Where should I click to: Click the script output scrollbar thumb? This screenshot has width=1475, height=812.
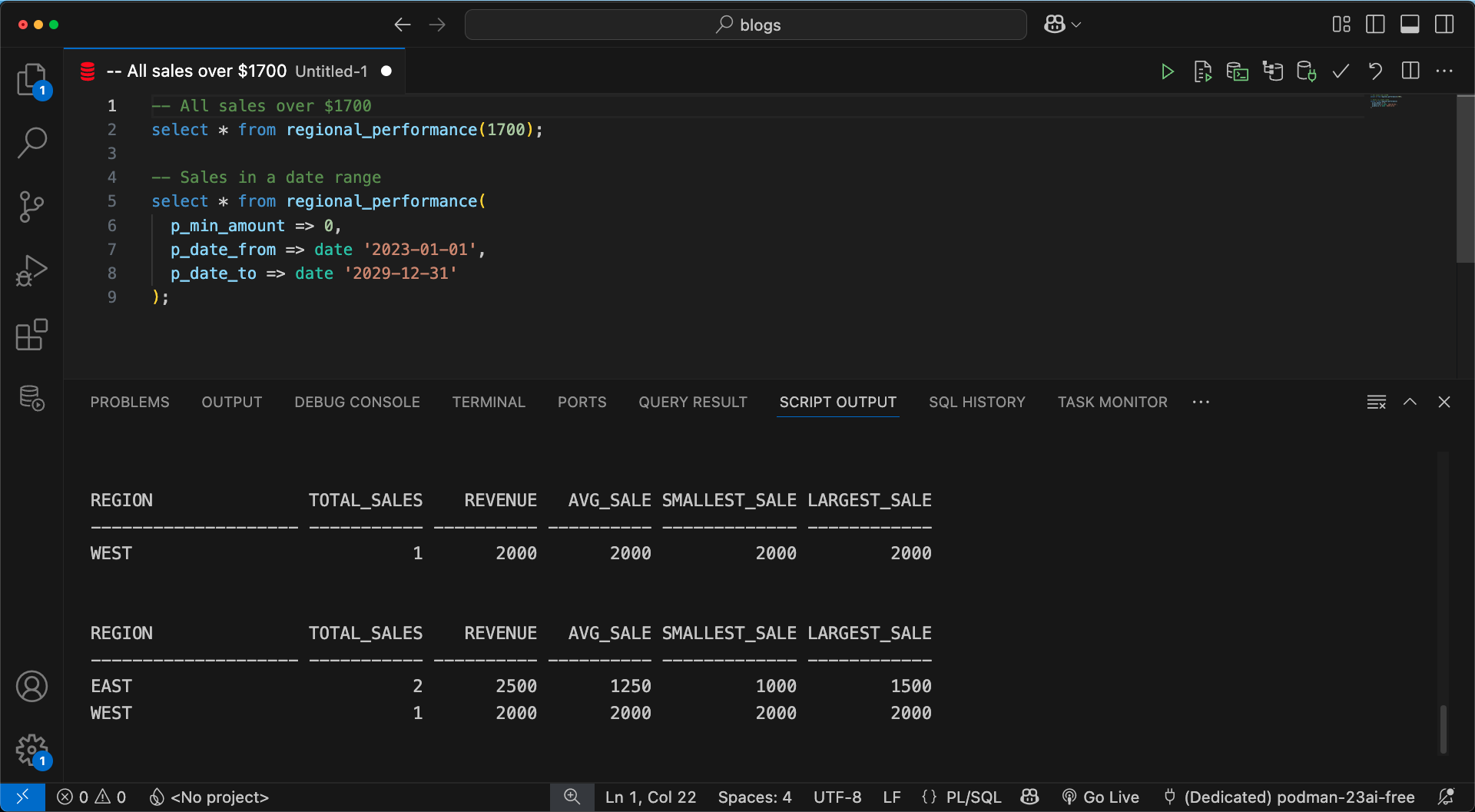[x=1443, y=729]
